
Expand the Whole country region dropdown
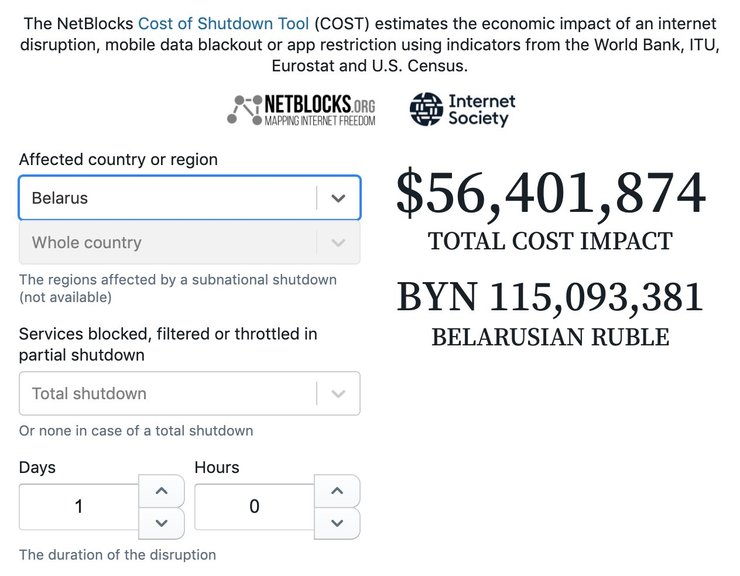pyautogui.click(x=338, y=242)
